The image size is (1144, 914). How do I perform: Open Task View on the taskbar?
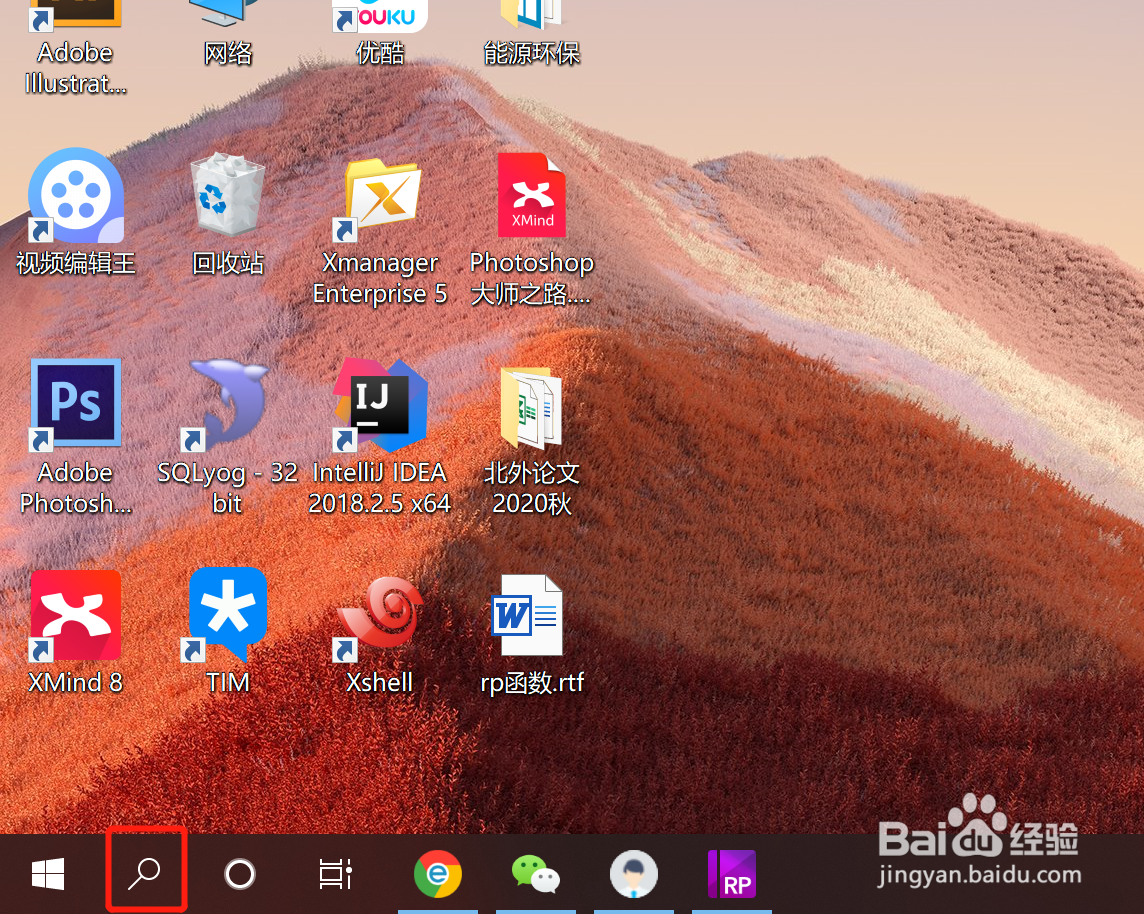coord(336,873)
